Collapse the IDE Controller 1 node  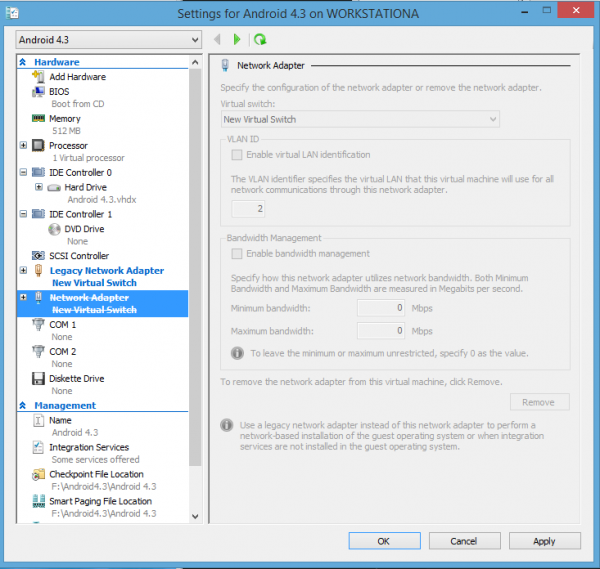[23, 214]
